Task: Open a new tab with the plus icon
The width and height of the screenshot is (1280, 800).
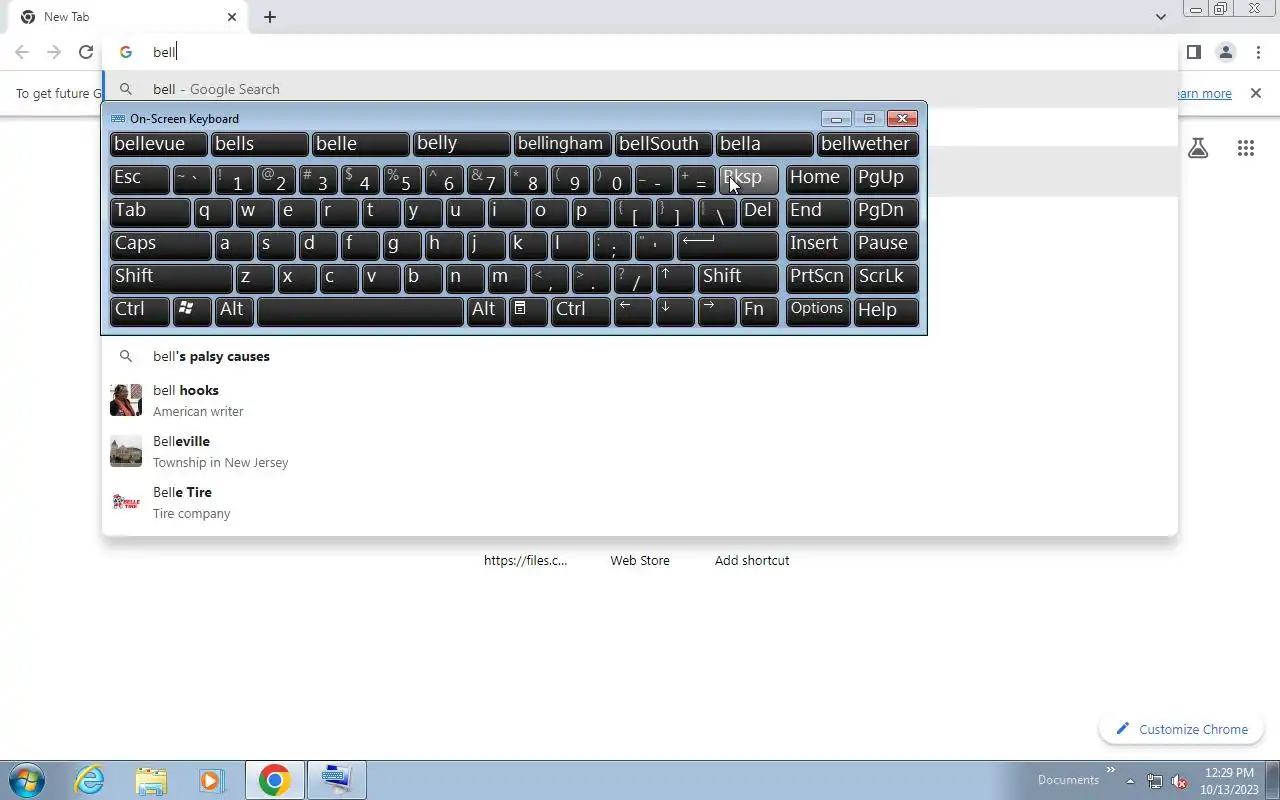Action: (270, 17)
